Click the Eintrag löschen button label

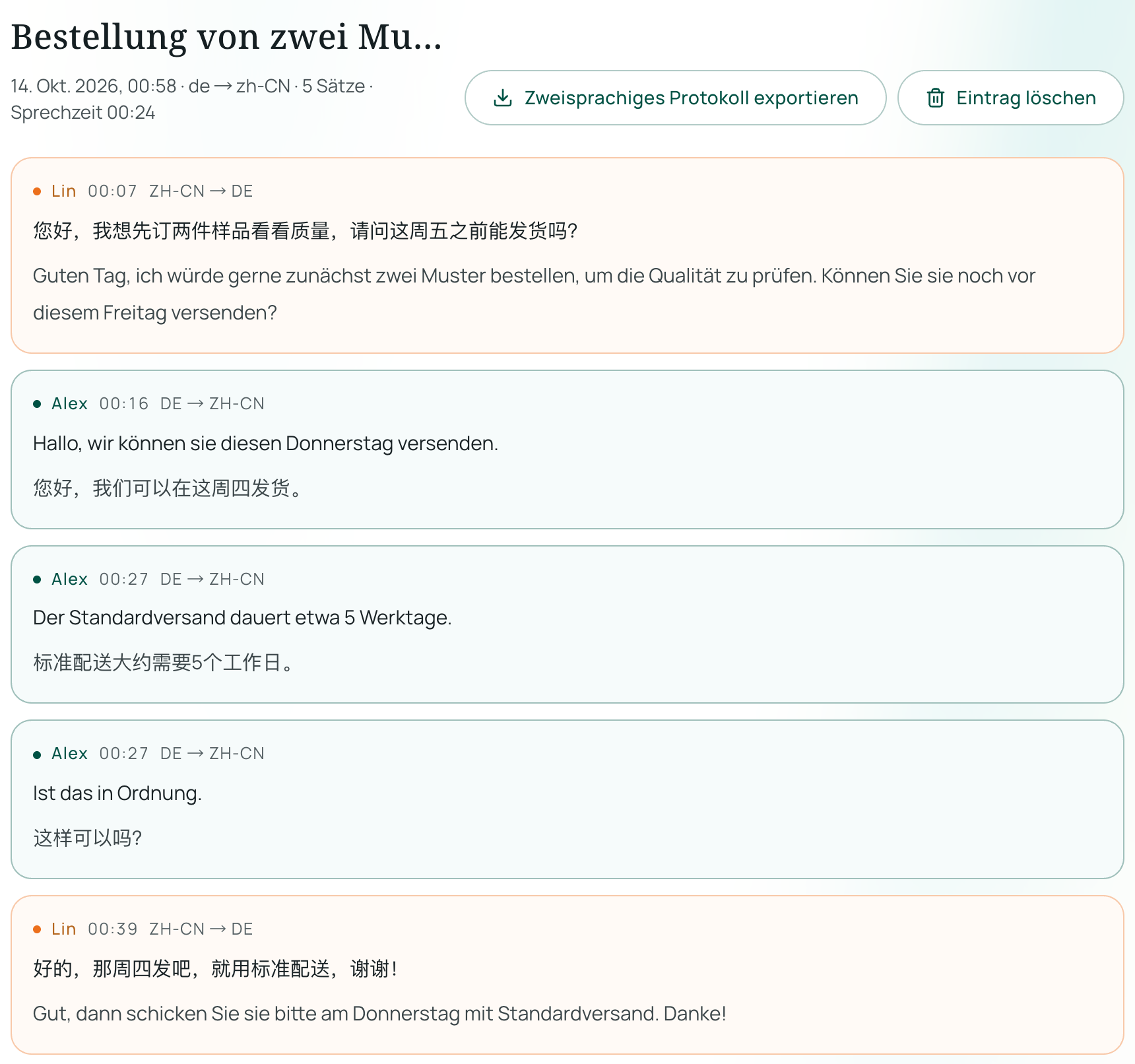click(x=1026, y=98)
